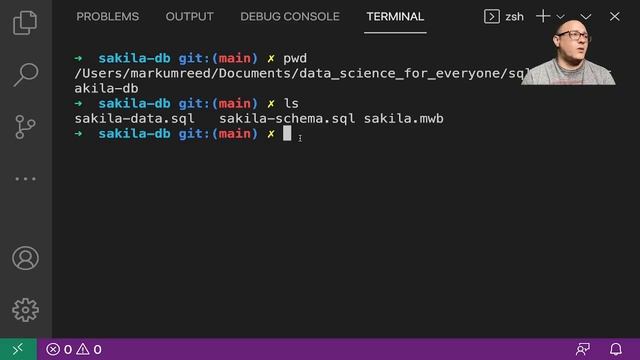Click the 'sakila-schema.sql' file name
This screenshot has width=640, height=360.
coord(287,119)
